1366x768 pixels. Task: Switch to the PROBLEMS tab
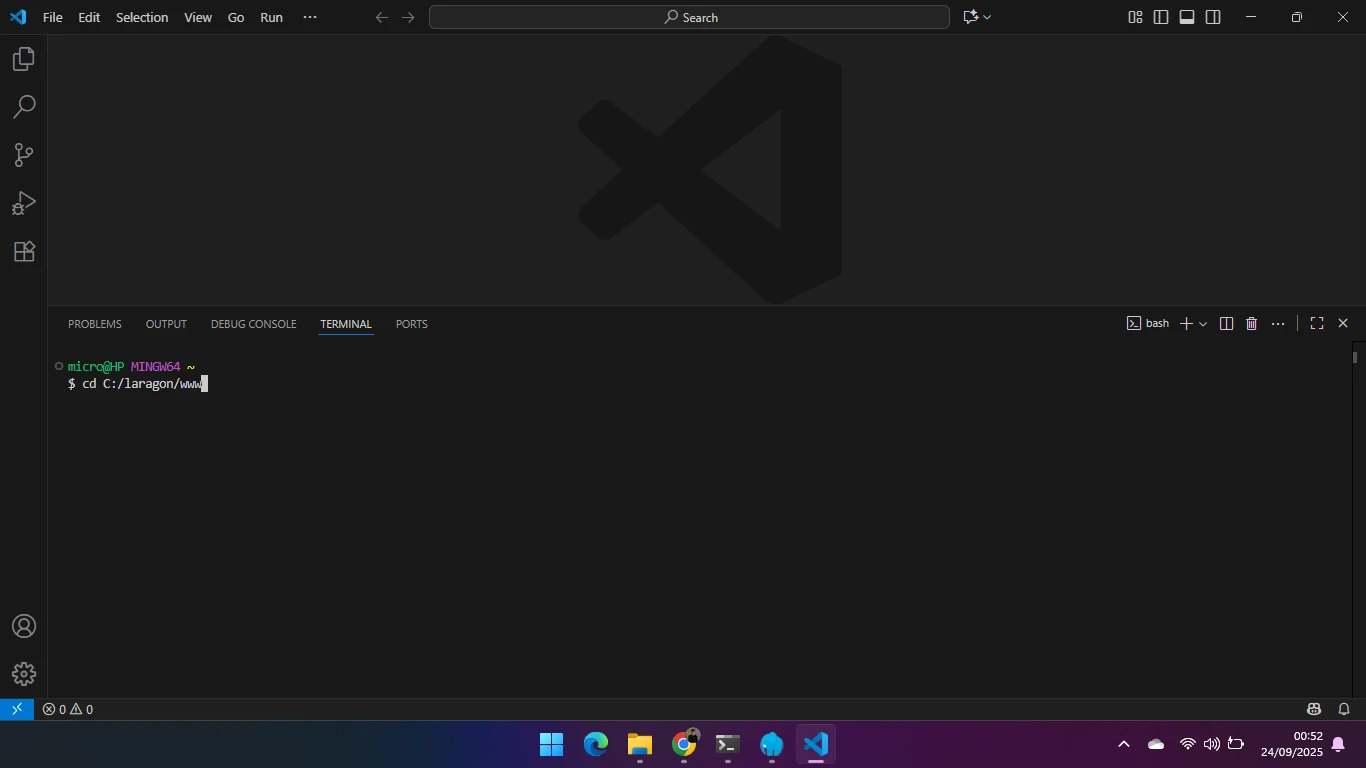click(94, 324)
